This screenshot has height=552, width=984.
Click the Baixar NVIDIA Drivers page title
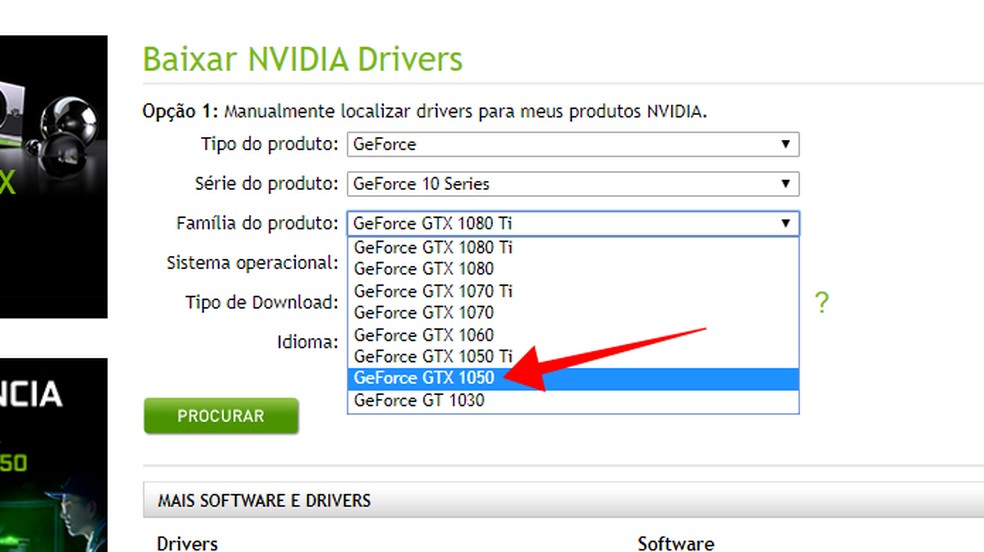pyautogui.click(x=302, y=59)
